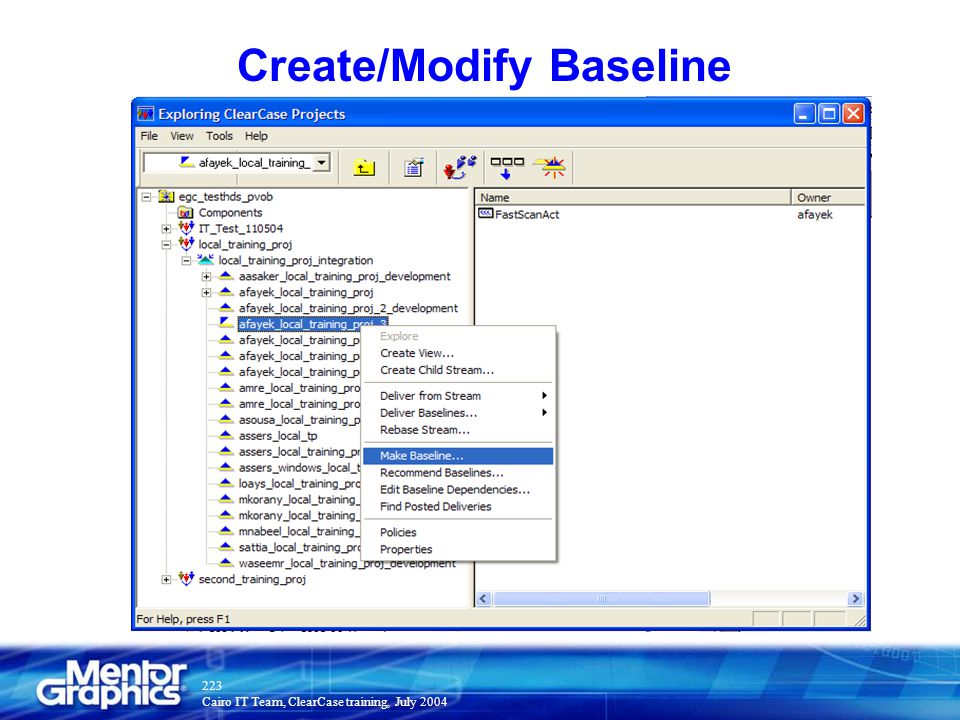This screenshot has height=720, width=960.
Task: Click the horizontal scrollbar left arrow
Action: (483, 598)
